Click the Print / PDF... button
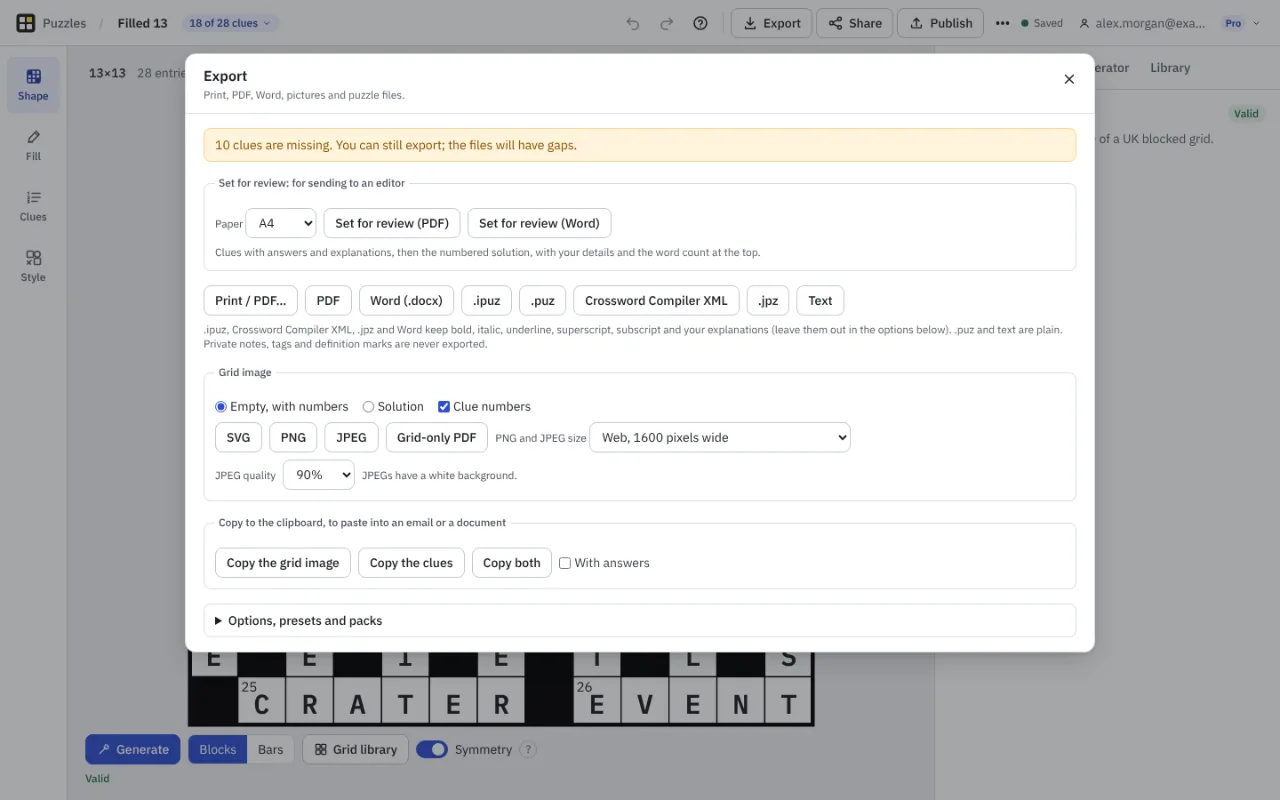The width and height of the screenshot is (1280, 800). click(x=250, y=300)
